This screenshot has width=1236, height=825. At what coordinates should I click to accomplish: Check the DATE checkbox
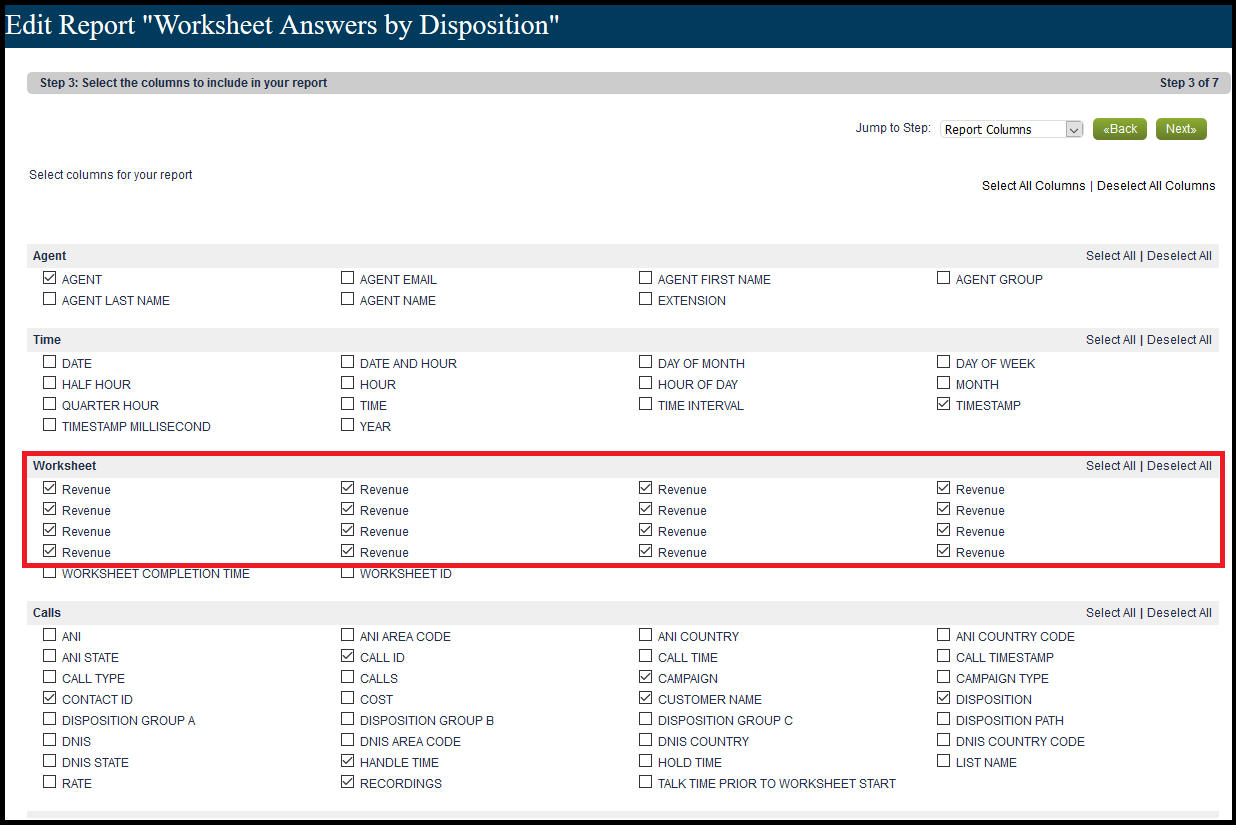click(x=50, y=362)
